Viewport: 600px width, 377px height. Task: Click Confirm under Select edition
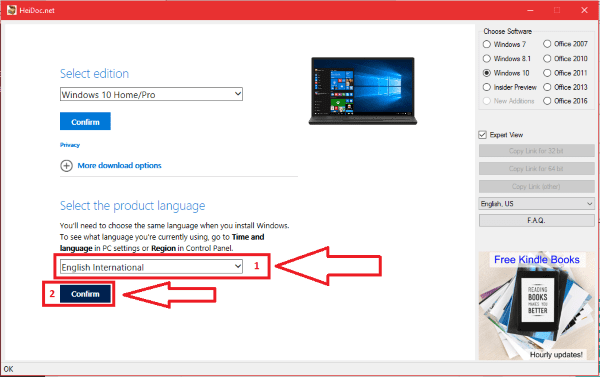[x=85, y=121]
